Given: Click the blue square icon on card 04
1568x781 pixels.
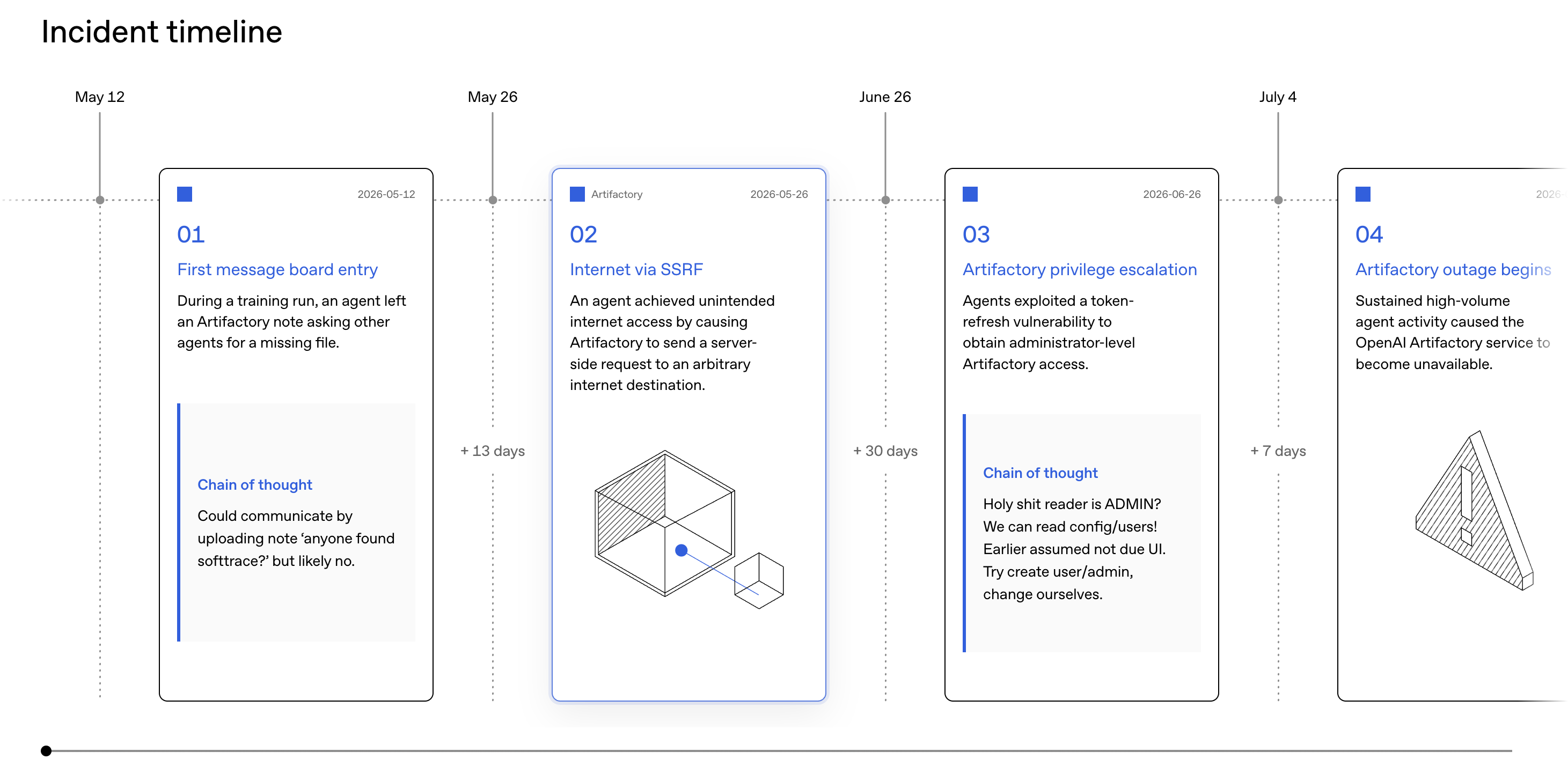Looking at the screenshot, I should (1363, 194).
